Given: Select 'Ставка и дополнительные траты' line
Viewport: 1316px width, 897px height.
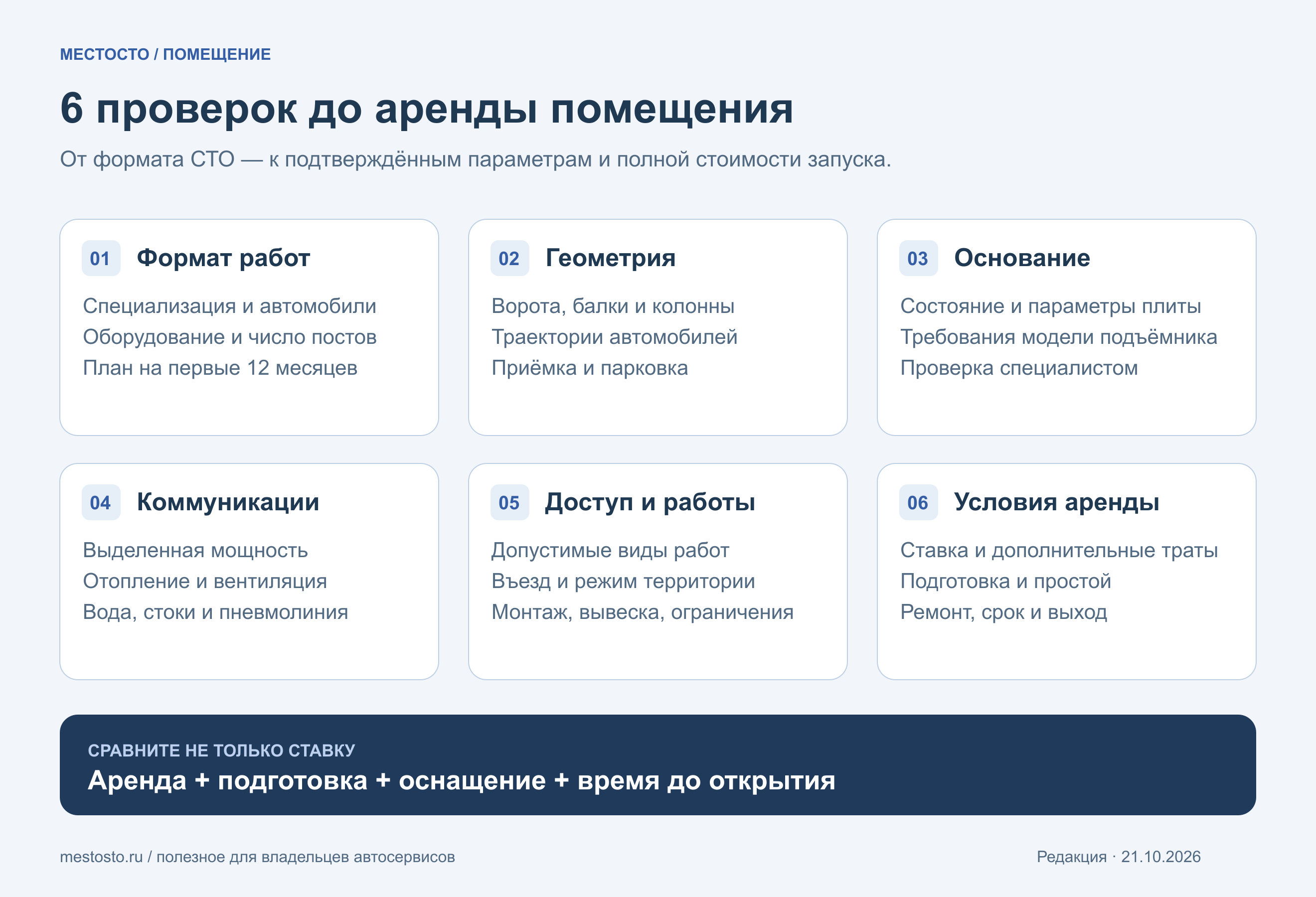Looking at the screenshot, I should click(x=1059, y=550).
